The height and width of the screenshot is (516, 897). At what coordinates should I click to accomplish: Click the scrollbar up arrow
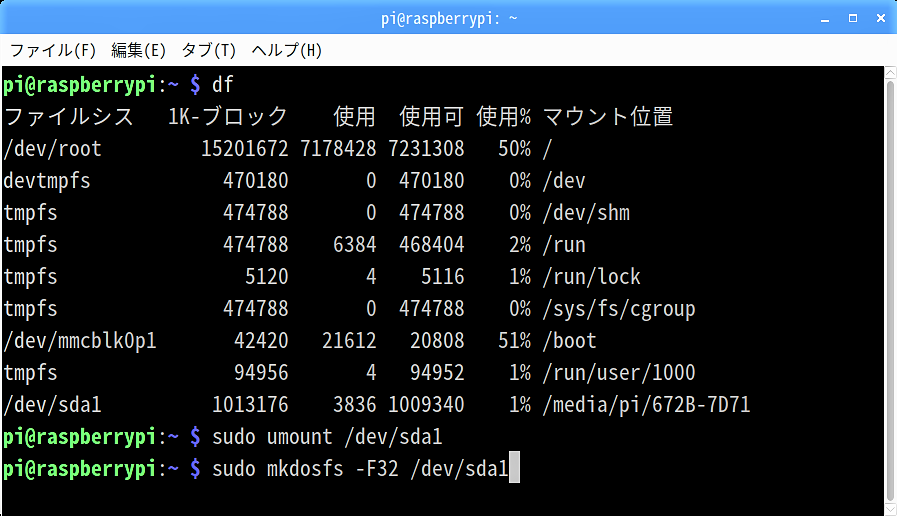click(x=890, y=73)
